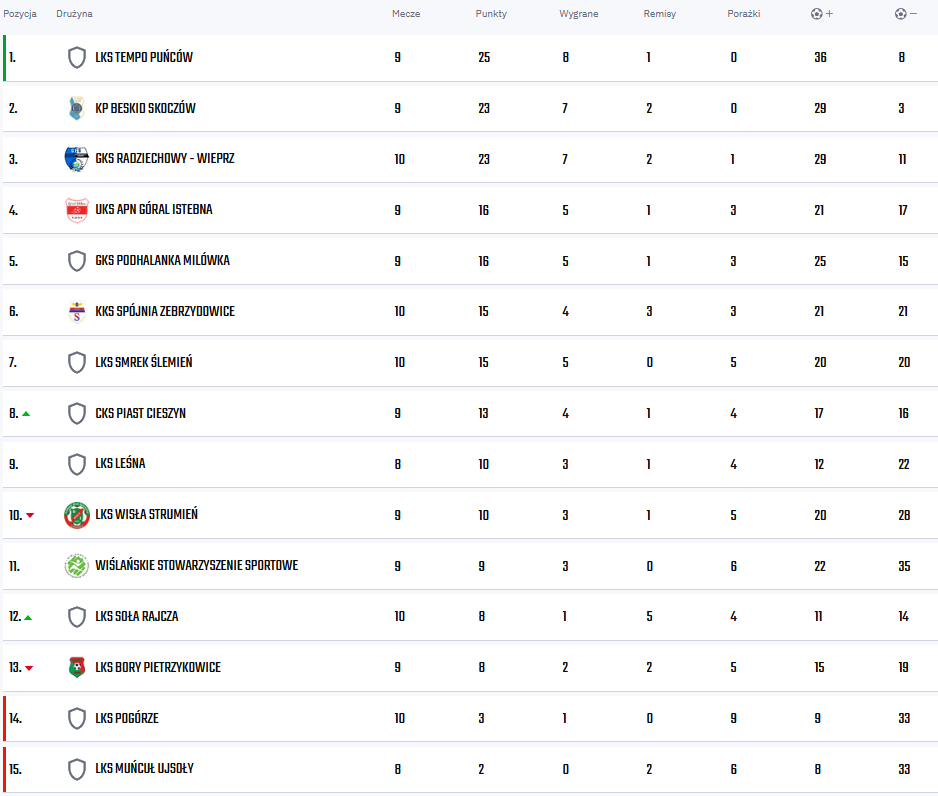Viewport: 938px width, 796px height.
Task: Sort by the Punkty column header
Action: (491, 14)
